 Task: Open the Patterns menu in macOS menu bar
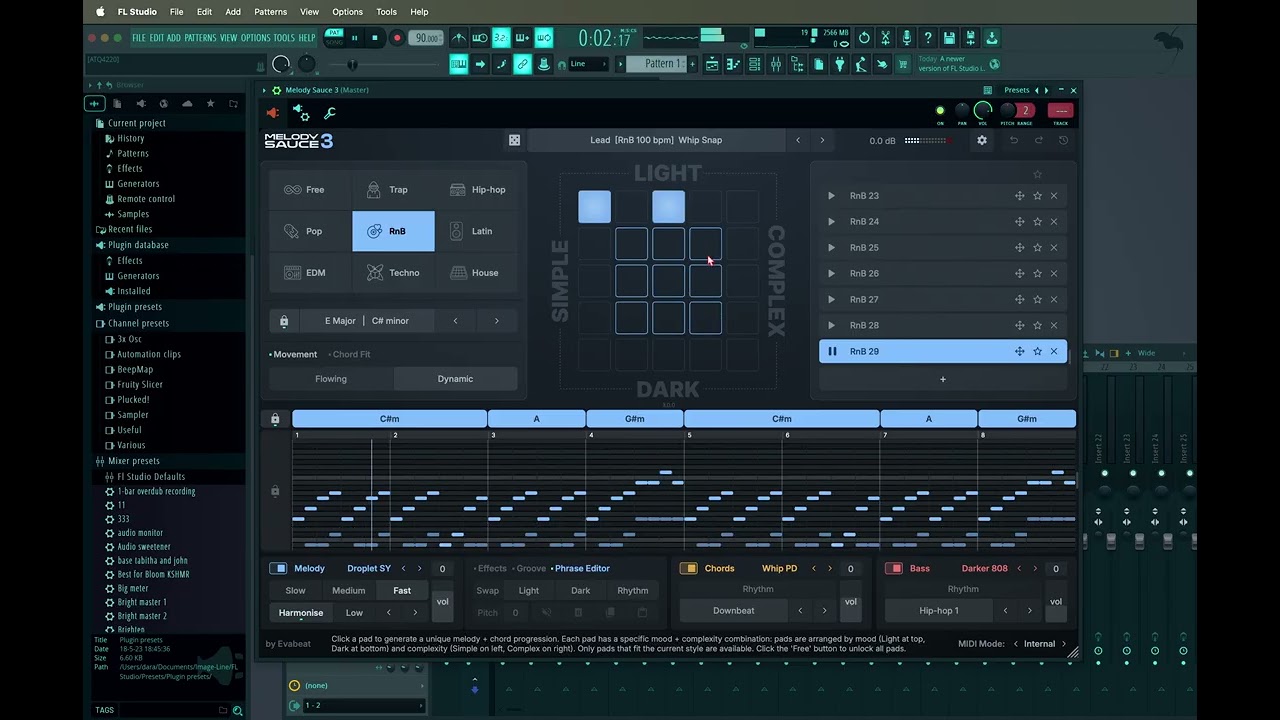coord(270,12)
